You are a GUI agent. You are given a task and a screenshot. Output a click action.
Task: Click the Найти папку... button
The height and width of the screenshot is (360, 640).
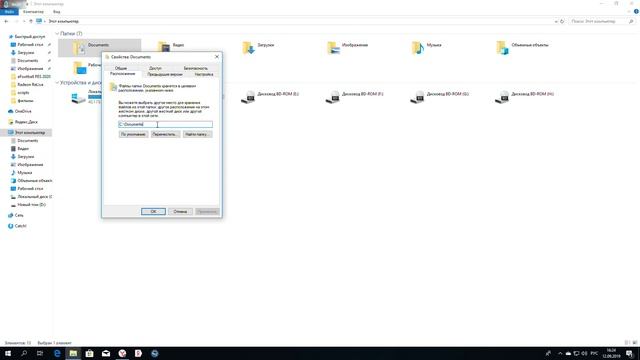(x=198, y=134)
